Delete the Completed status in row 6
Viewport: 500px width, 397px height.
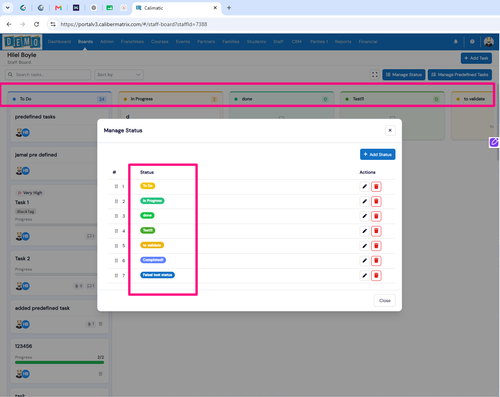point(376,261)
